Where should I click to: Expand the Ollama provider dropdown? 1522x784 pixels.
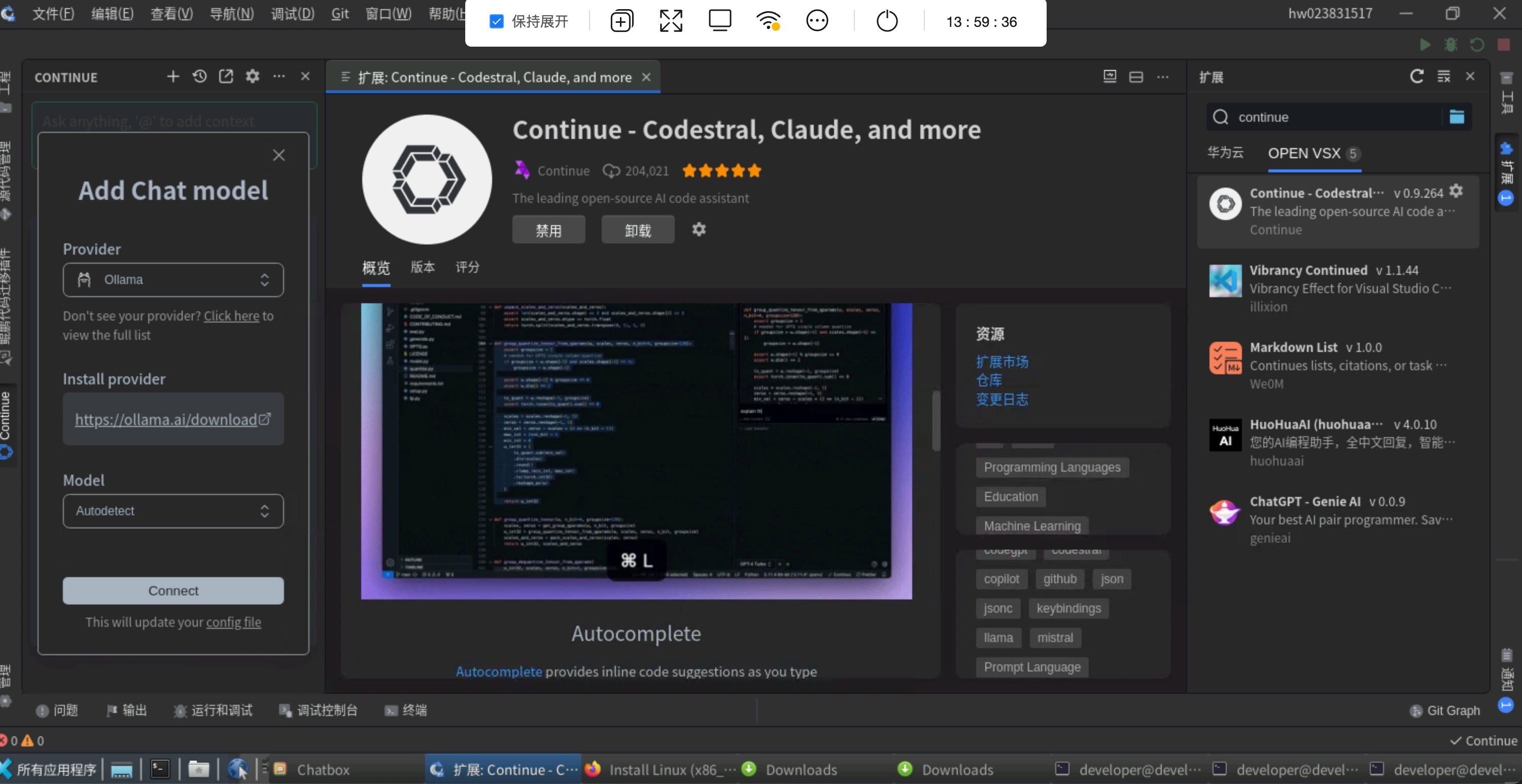(x=173, y=279)
